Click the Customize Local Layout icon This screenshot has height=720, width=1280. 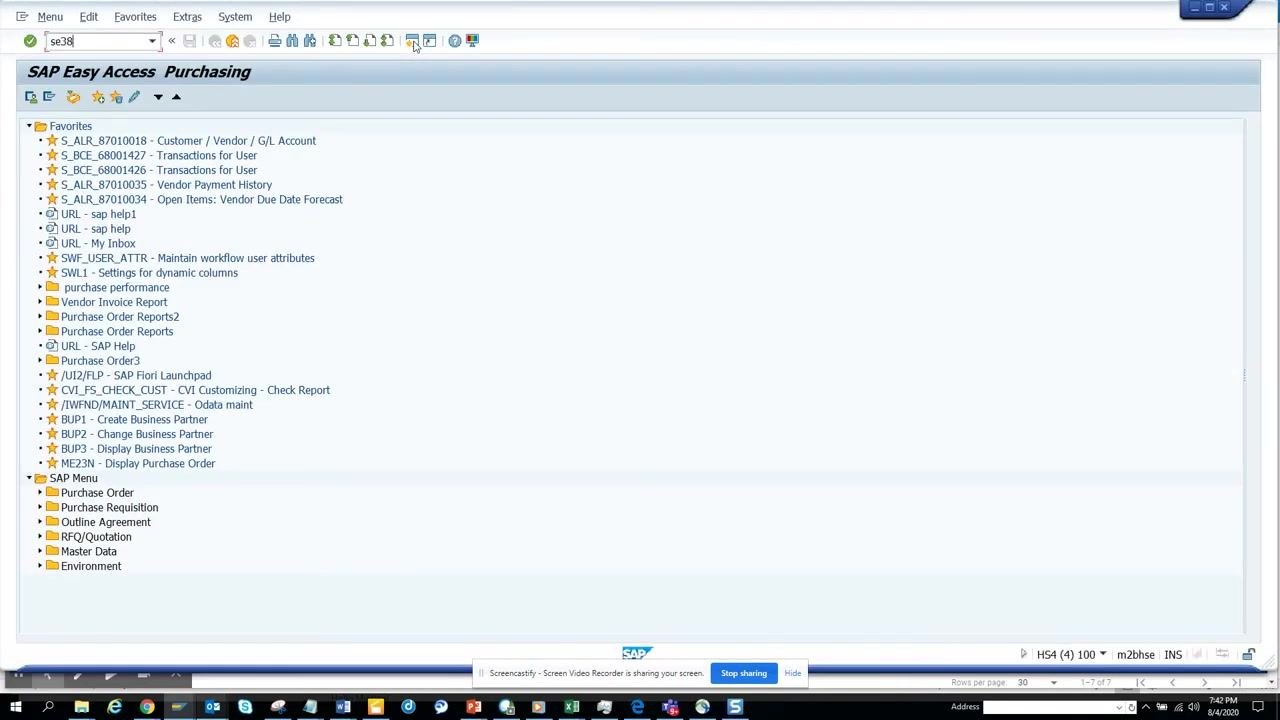point(473,41)
